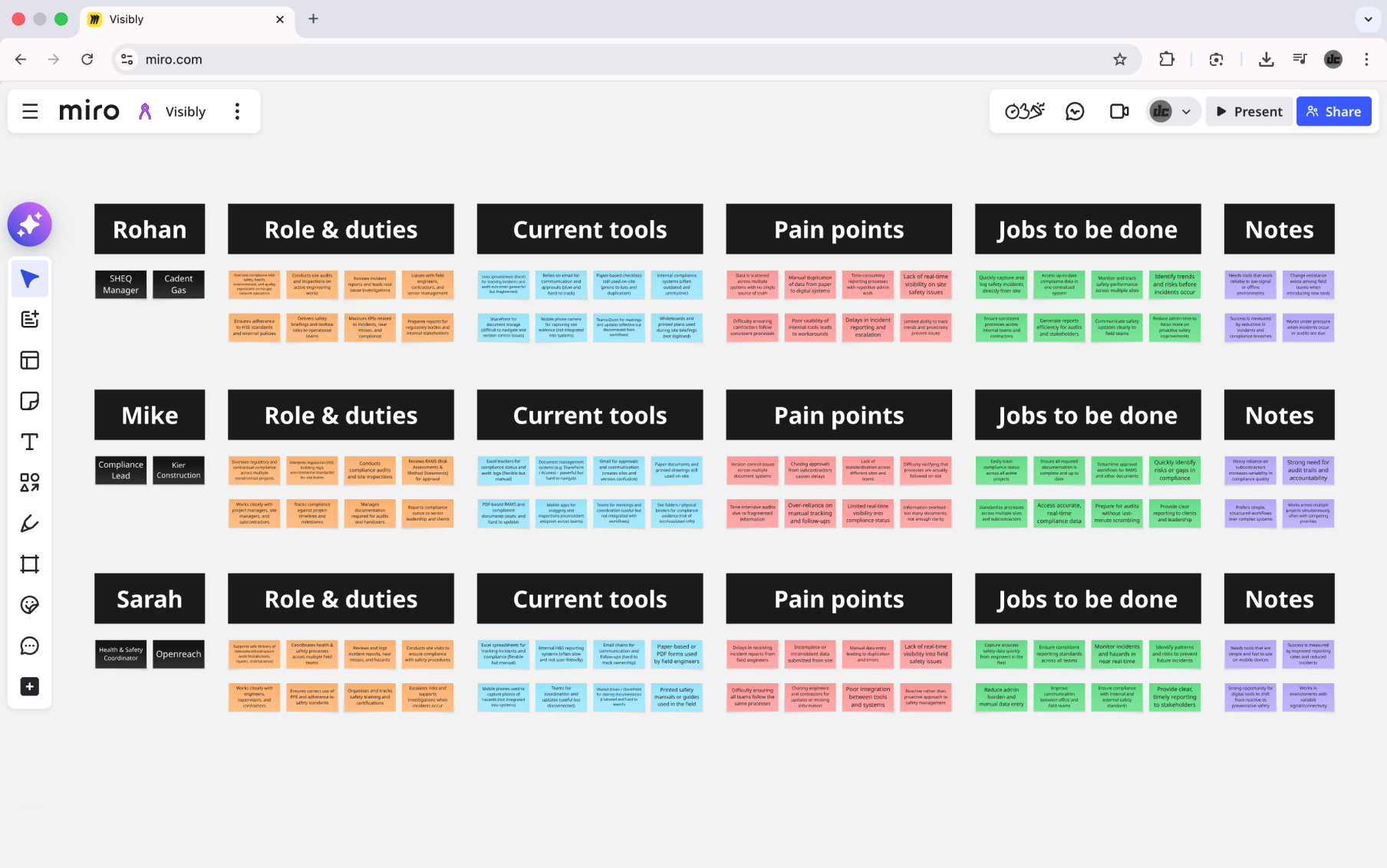Open the main hamburger menu

click(30, 112)
